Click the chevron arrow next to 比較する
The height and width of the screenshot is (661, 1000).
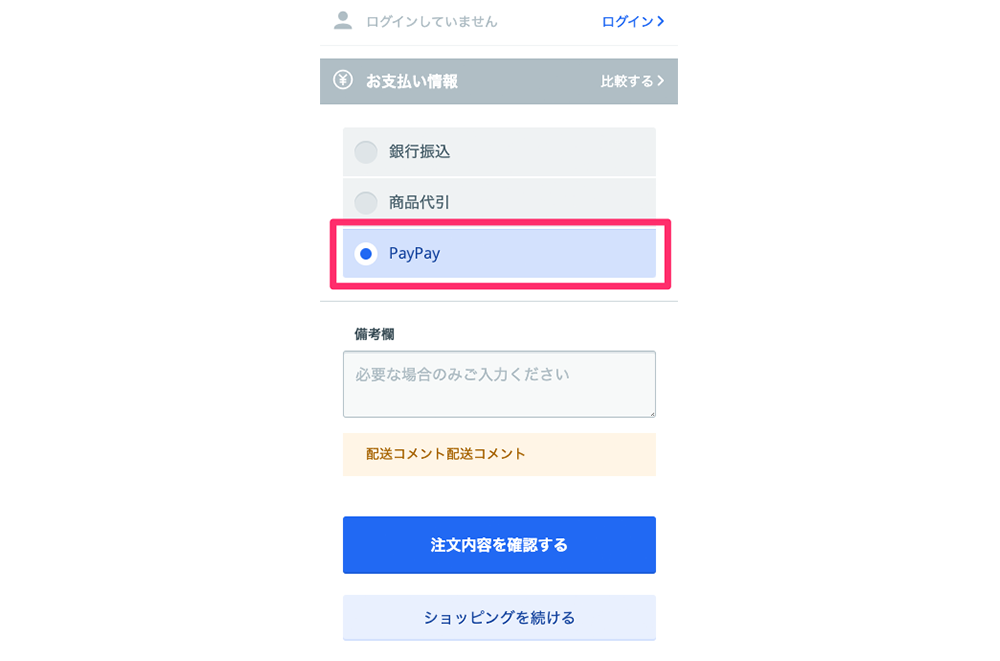coord(661,81)
